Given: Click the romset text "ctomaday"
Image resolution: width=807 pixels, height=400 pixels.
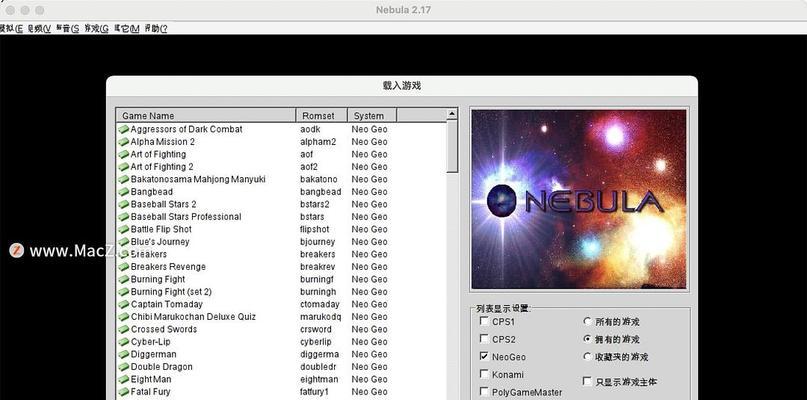Looking at the screenshot, I should click(320, 304).
